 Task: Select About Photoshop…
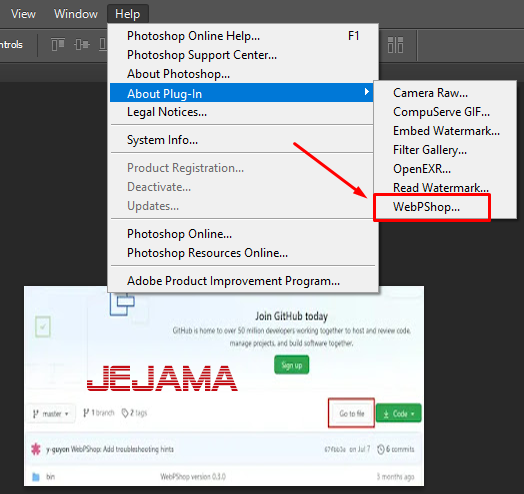[x=243, y=74]
